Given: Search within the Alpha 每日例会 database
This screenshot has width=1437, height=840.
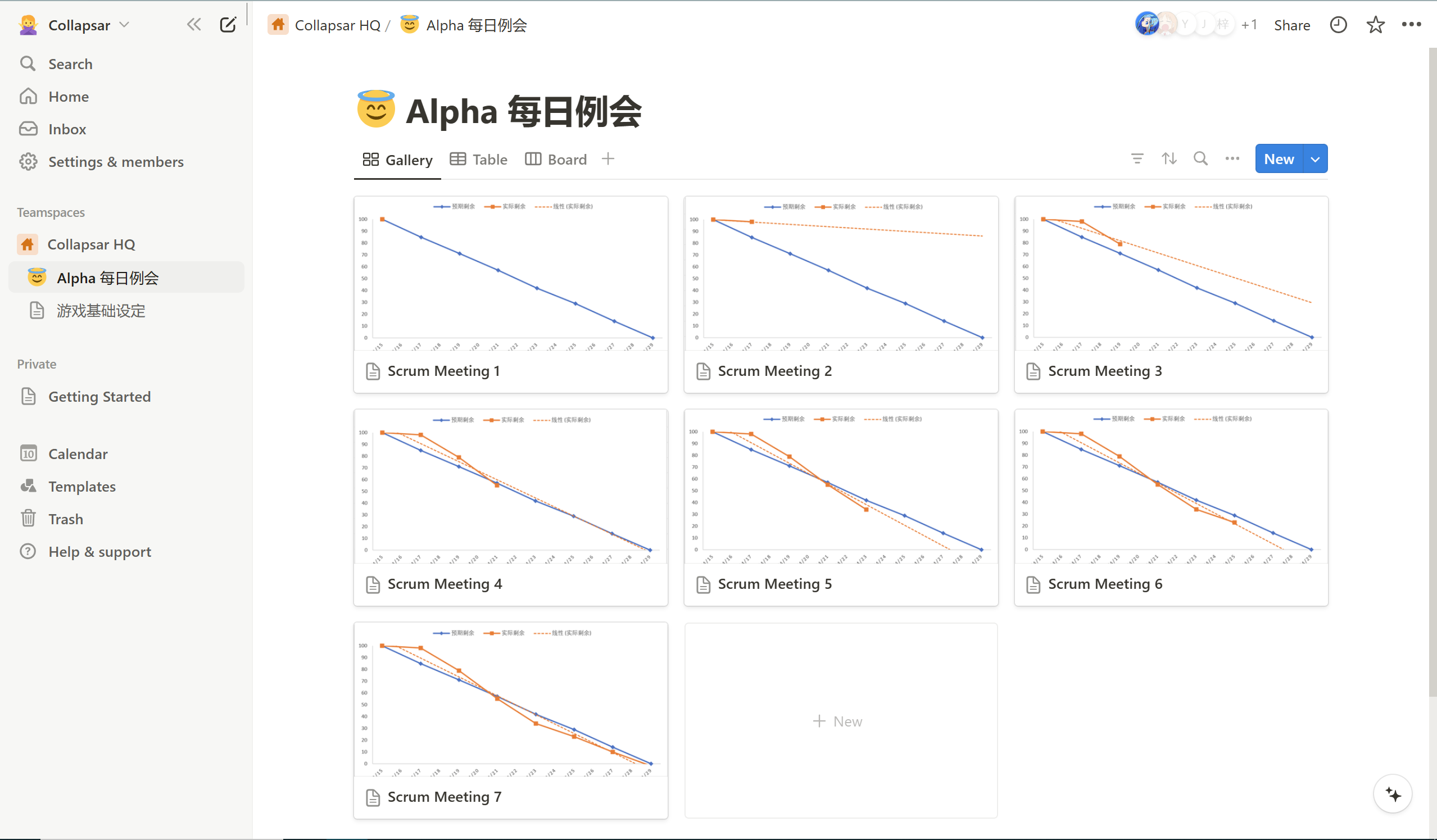Looking at the screenshot, I should 1200,158.
